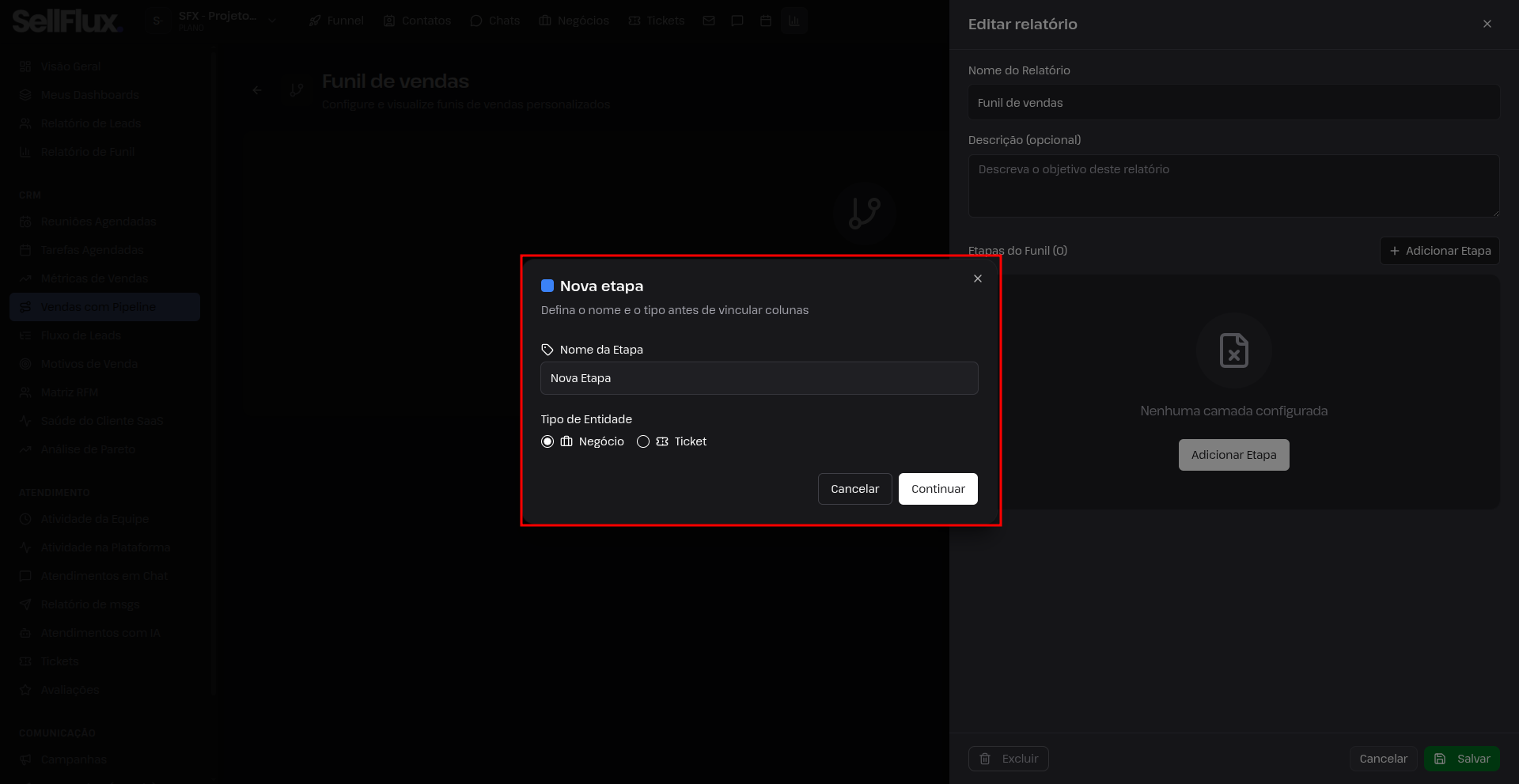Open Métricas de Vendas in the sidebar
The image size is (1519, 784).
(x=104, y=278)
